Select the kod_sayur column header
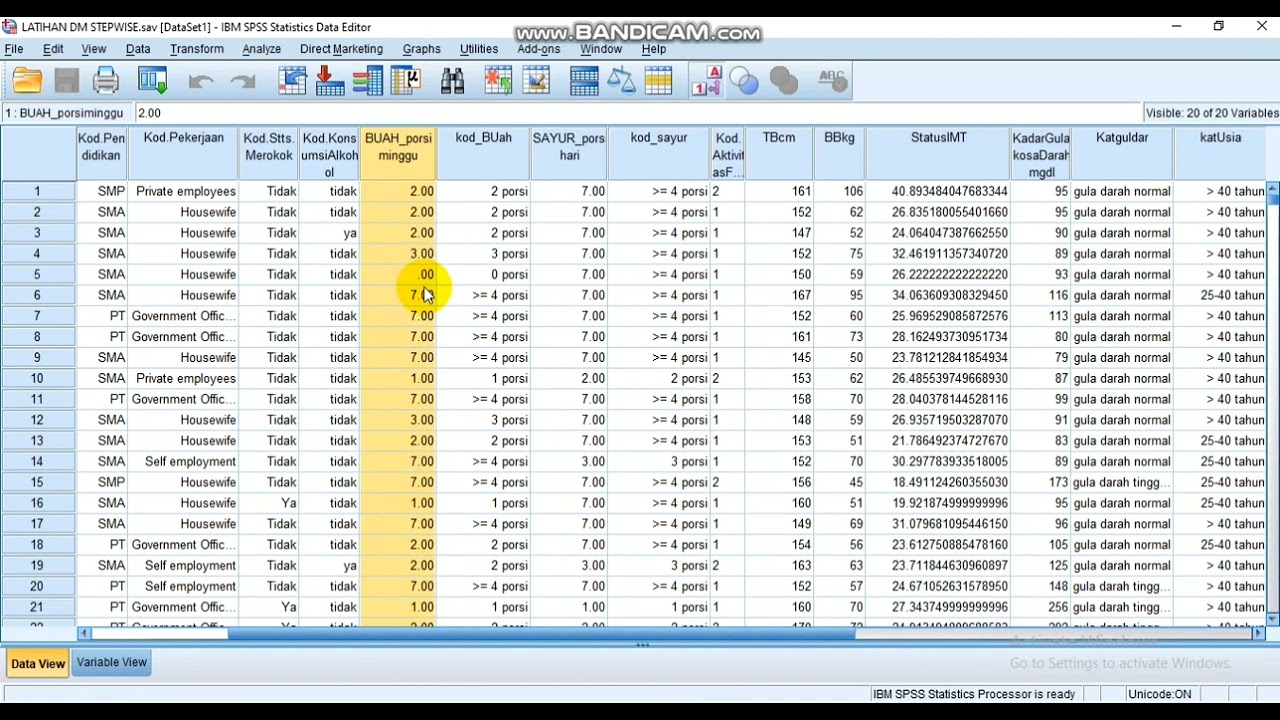 pos(659,153)
